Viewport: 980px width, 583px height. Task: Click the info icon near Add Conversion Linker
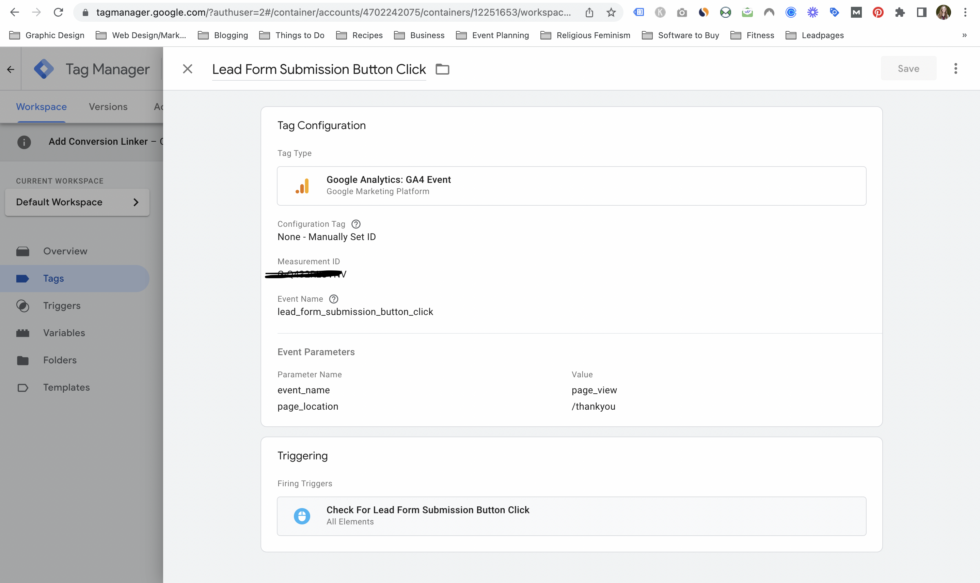pyautogui.click(x=24, y=142)
